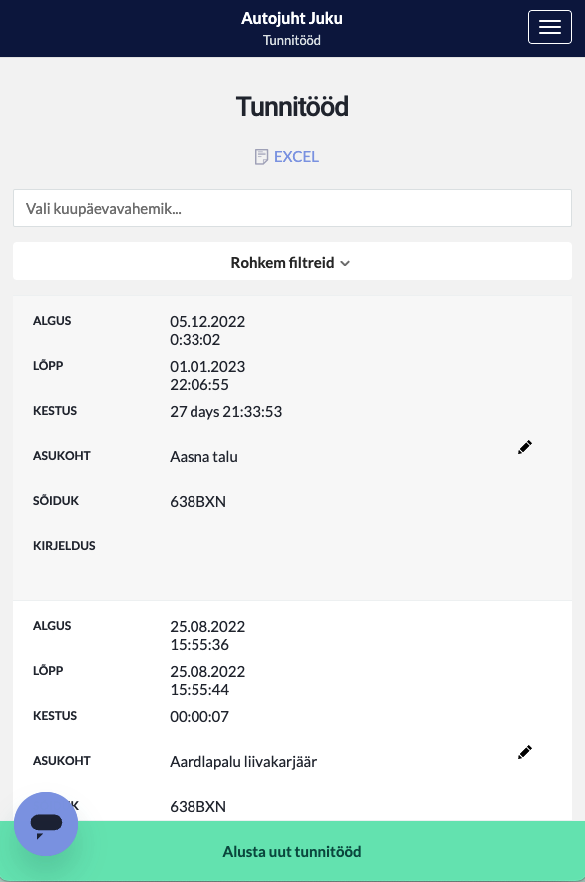This screenshot has width=585, height=882.
Task: Click the chevron next to Rohkem filtreid
Action: [x=345, y=263]
